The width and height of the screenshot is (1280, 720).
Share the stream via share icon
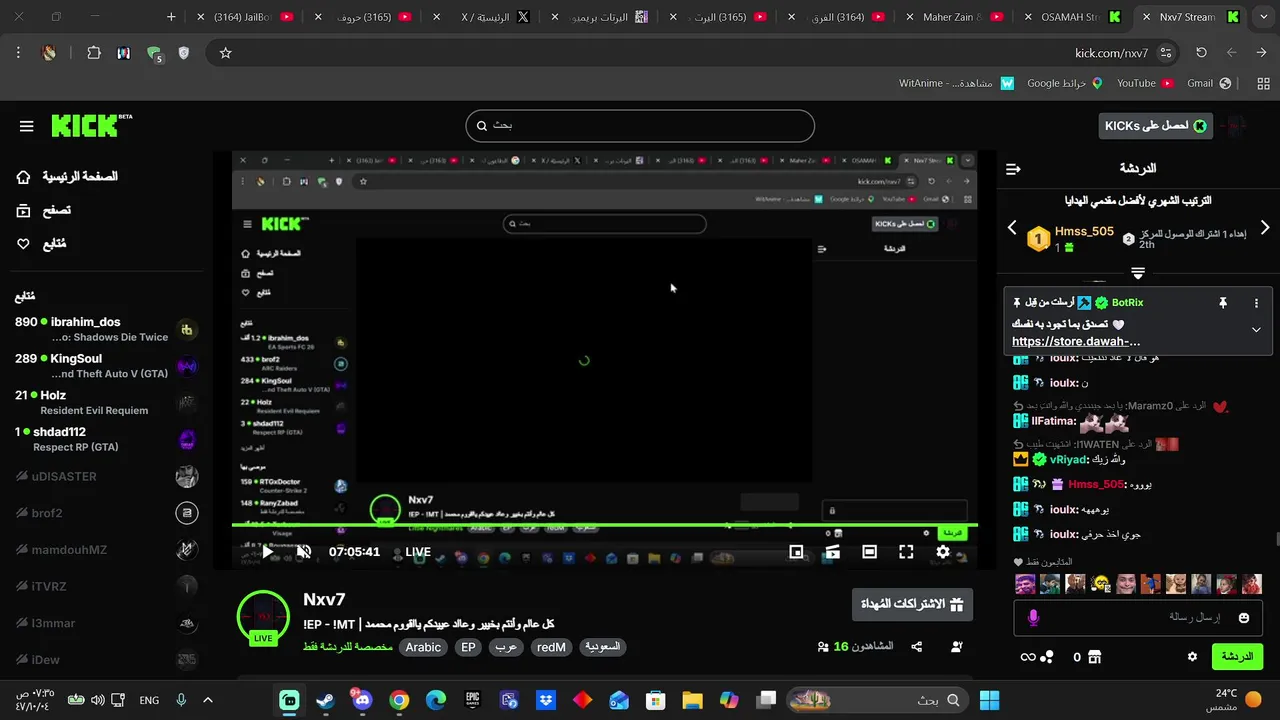pyautogui.click(x=916, y=647)
